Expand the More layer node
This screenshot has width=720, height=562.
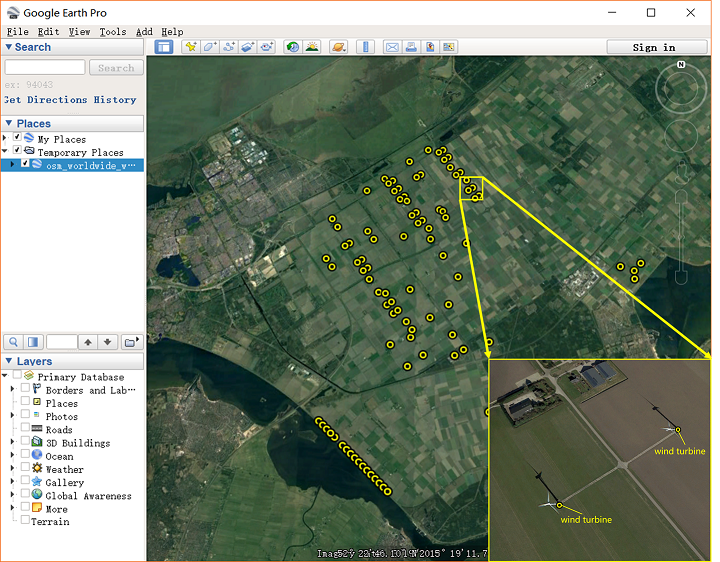click(12, 508)
